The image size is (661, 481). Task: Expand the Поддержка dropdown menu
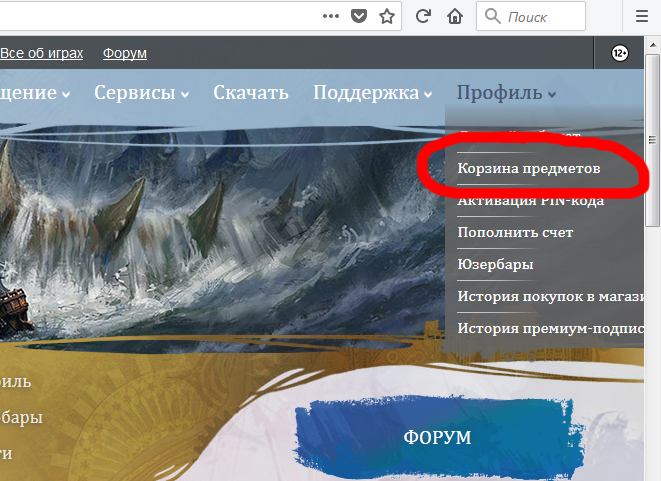[373, 92]
